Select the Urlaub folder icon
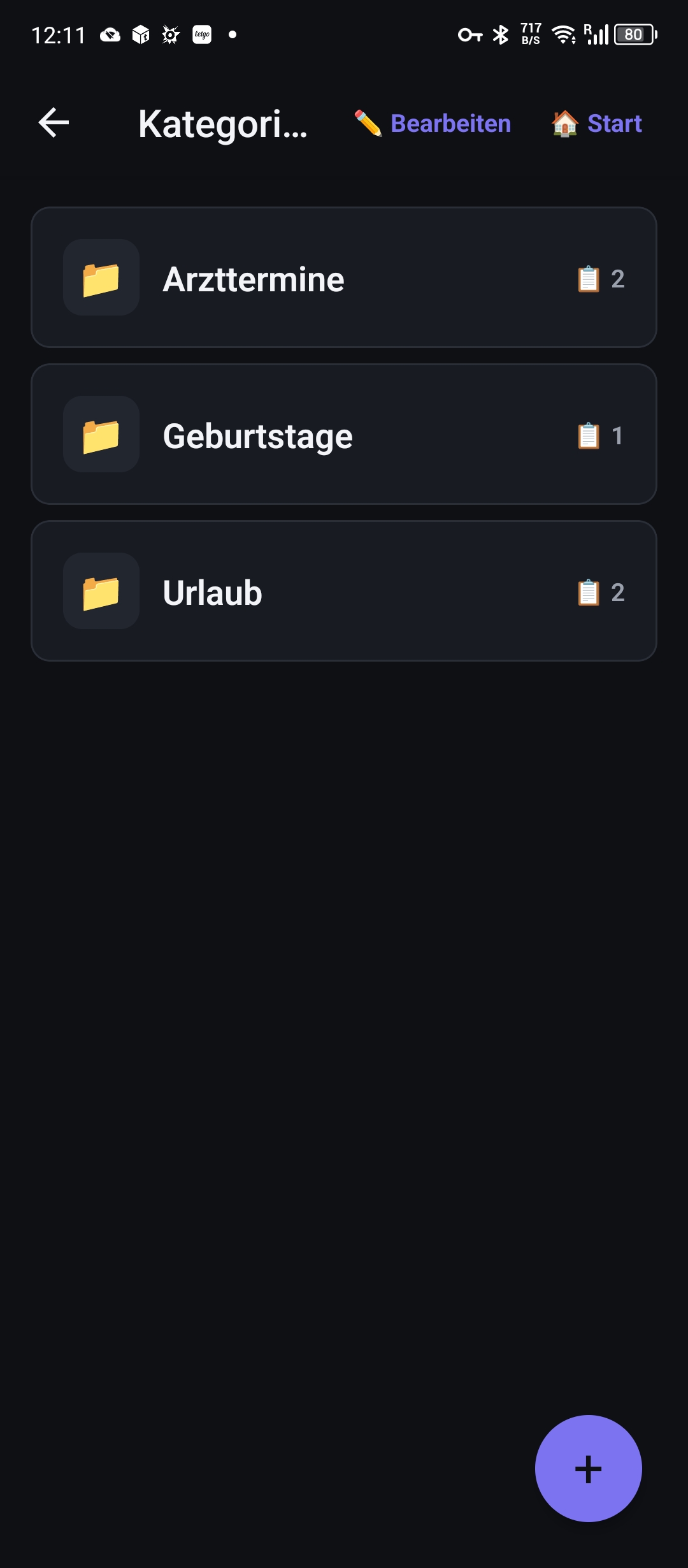This screenshot has height=1568, width=688. click(x=101, y=592)
